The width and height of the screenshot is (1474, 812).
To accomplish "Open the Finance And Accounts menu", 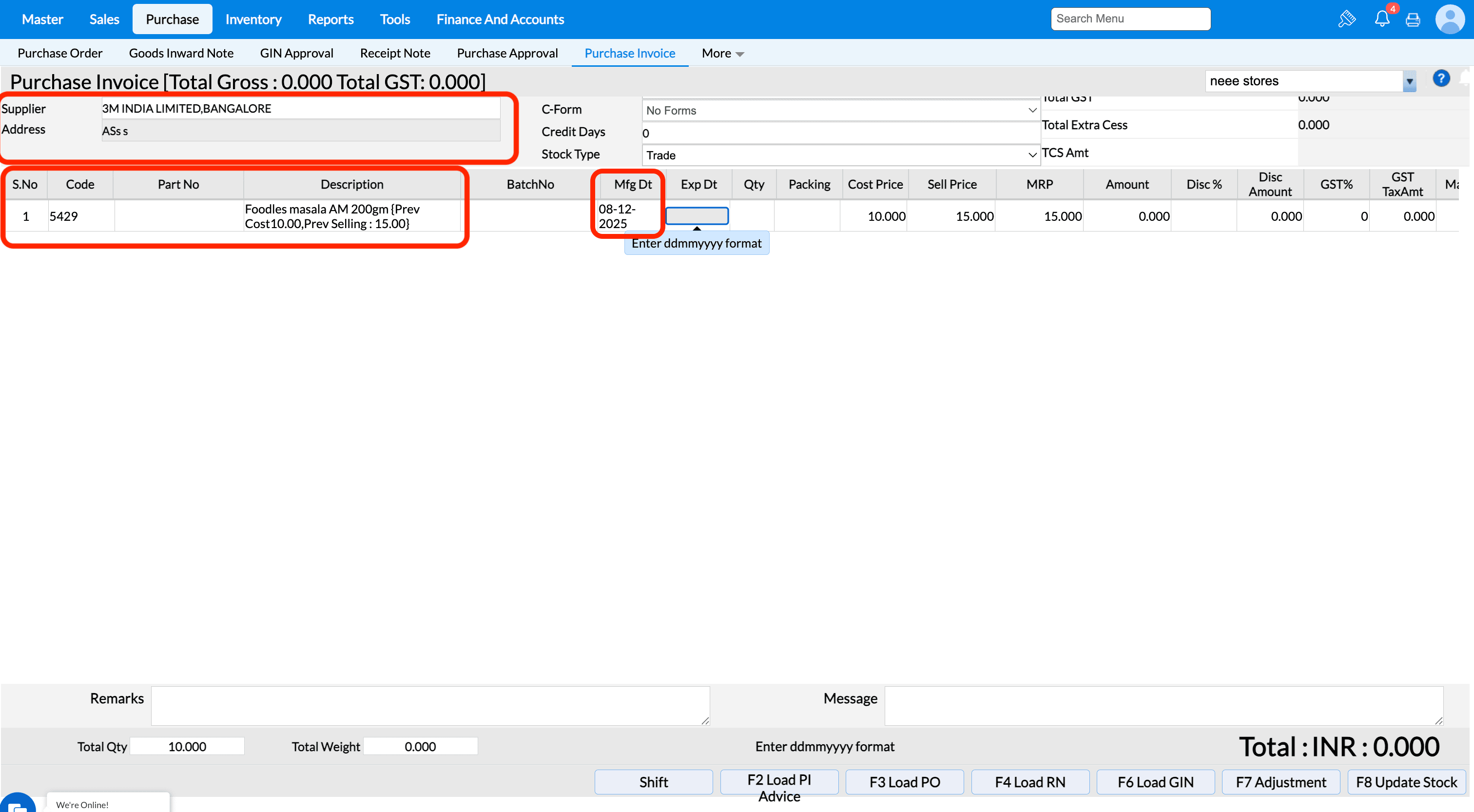I will pos(500,19).
